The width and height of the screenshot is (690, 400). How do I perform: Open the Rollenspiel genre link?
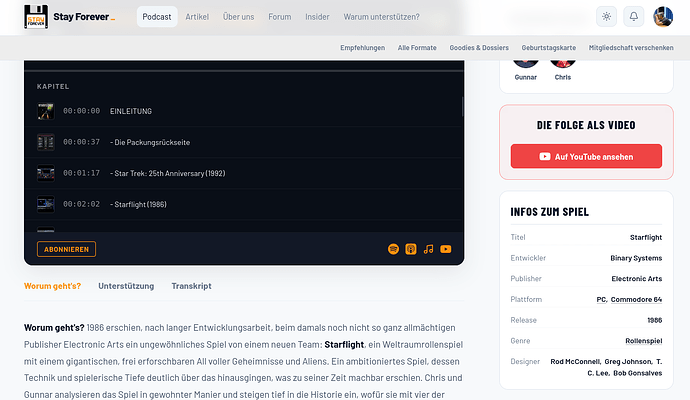644,341
